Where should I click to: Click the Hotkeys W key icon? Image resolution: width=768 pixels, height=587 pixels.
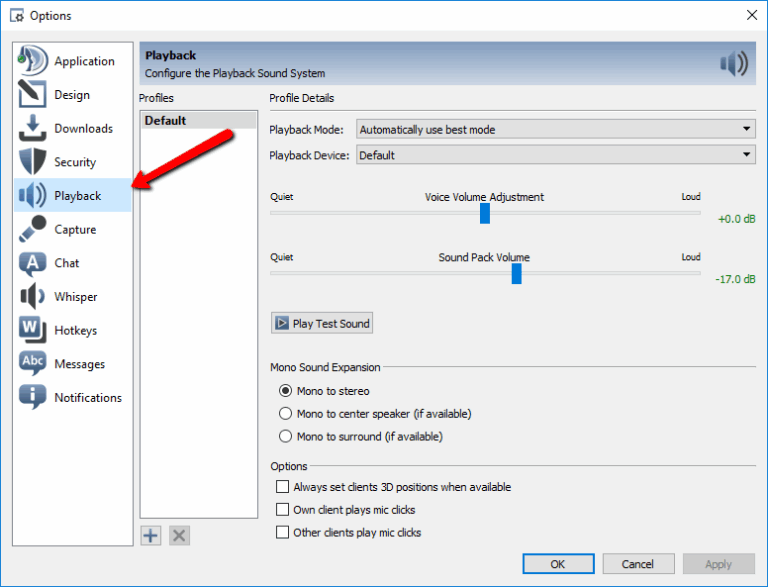(32, 330)
